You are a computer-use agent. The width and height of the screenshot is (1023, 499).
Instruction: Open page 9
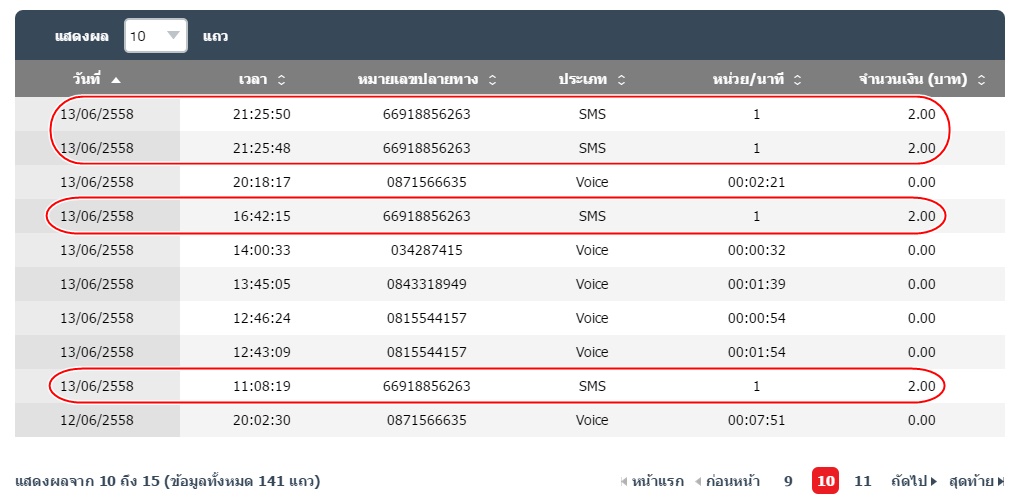788,481
